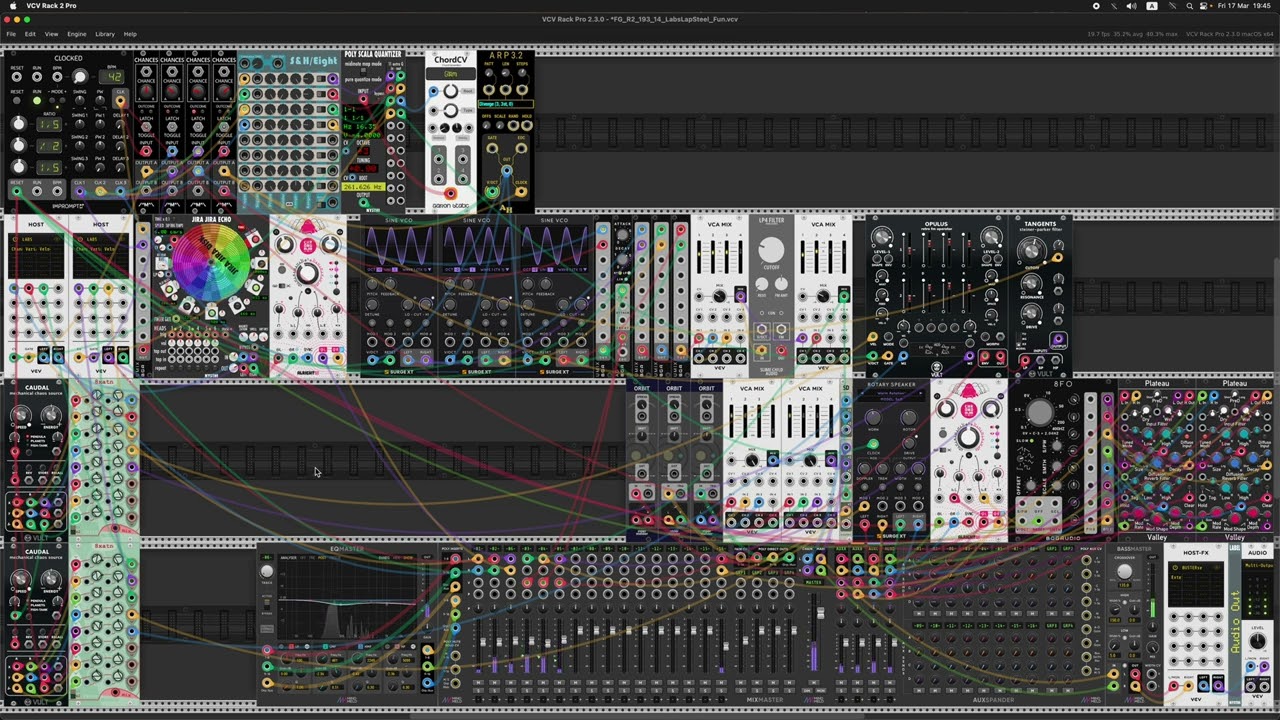
Task: Click the Opulus MODE button
Action: 888,336
